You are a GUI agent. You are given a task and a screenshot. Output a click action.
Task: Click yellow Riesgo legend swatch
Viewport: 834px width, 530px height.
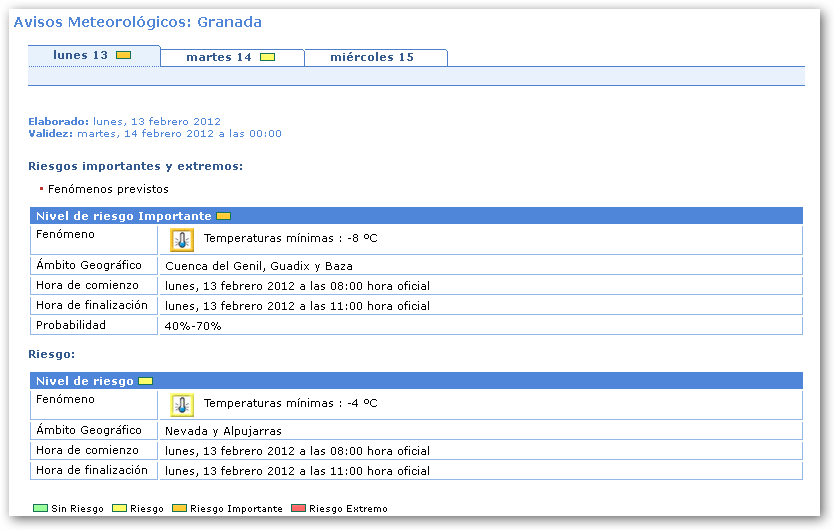pos(120,509)
